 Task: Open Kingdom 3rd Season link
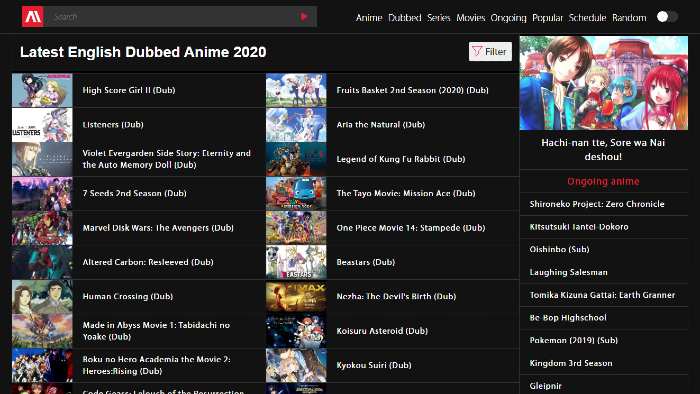[x=571, y=363]
